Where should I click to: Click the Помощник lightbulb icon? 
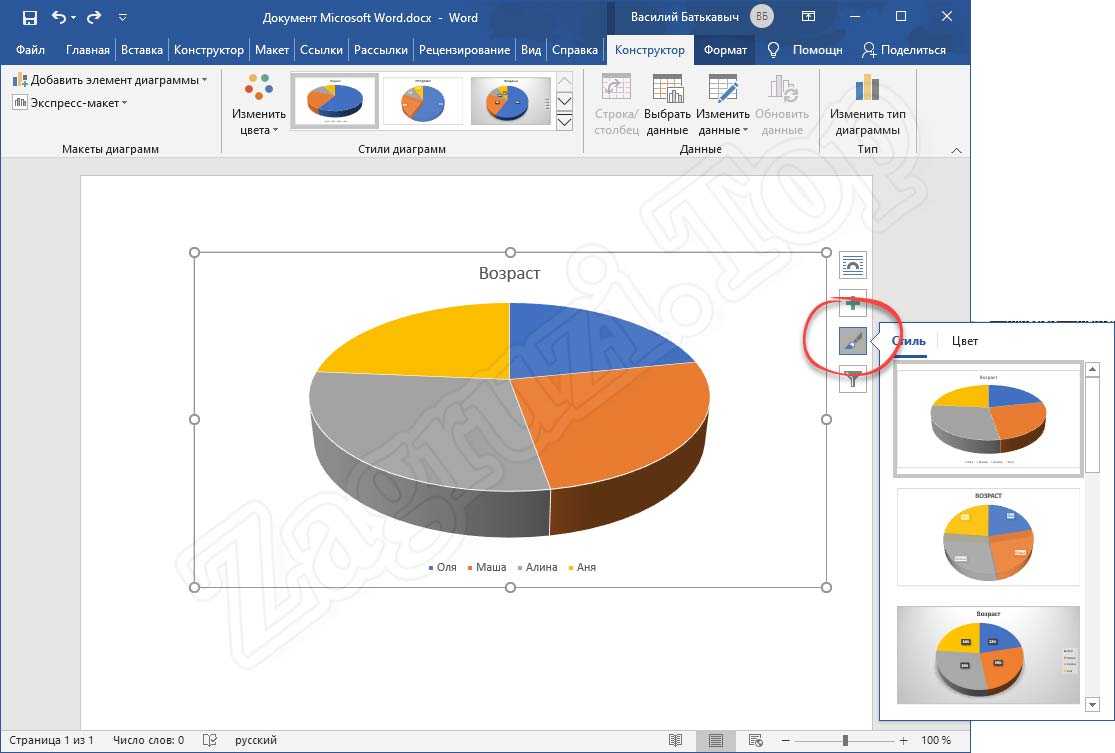773,50
